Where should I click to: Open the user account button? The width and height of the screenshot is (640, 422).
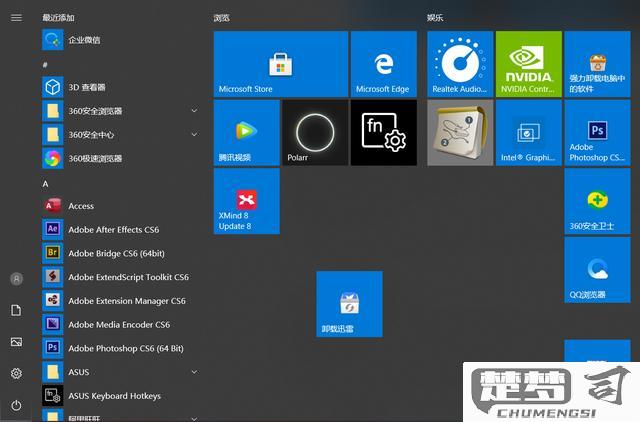point(16,279)
